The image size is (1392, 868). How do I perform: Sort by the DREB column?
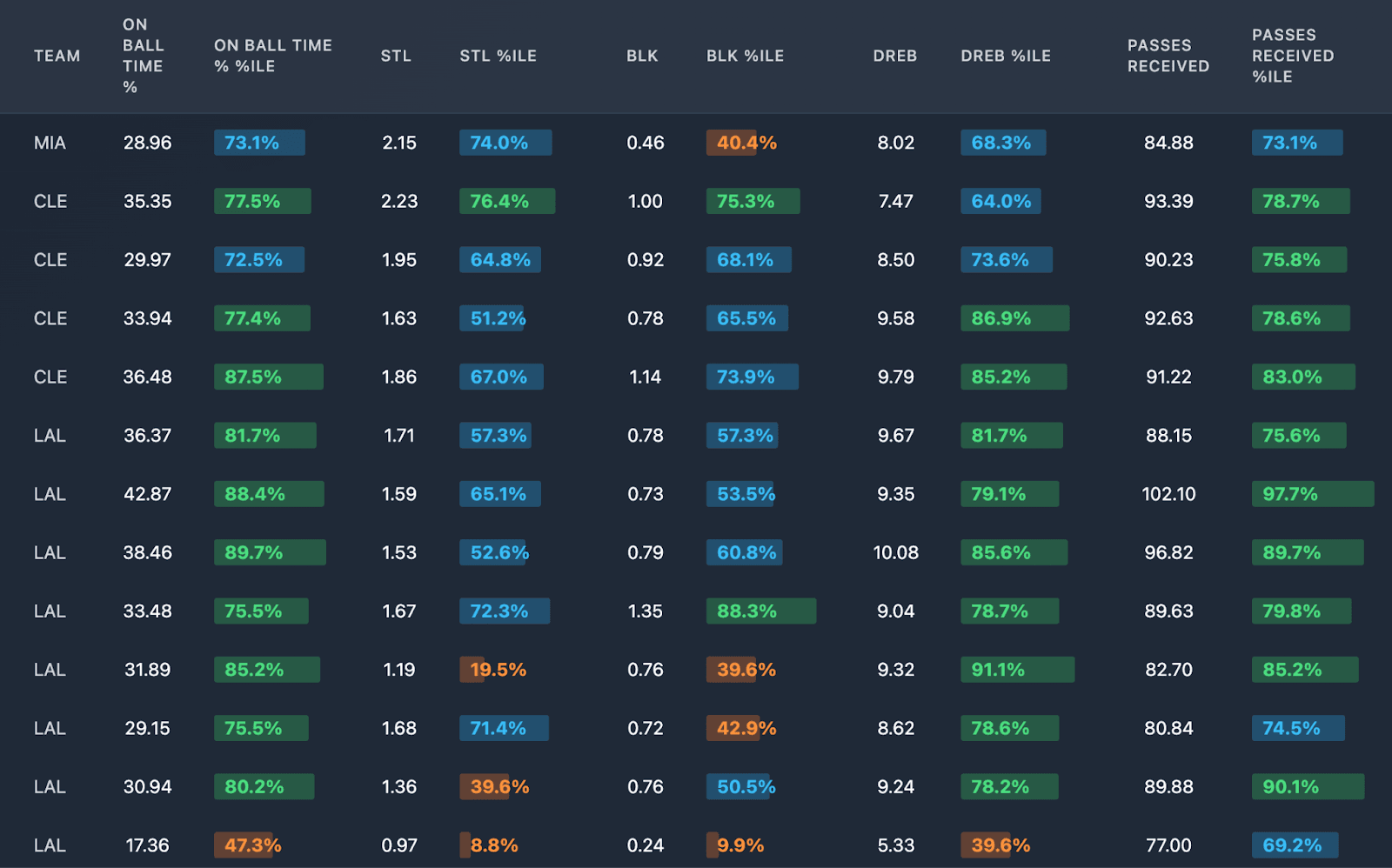click(x=894, y=56)
